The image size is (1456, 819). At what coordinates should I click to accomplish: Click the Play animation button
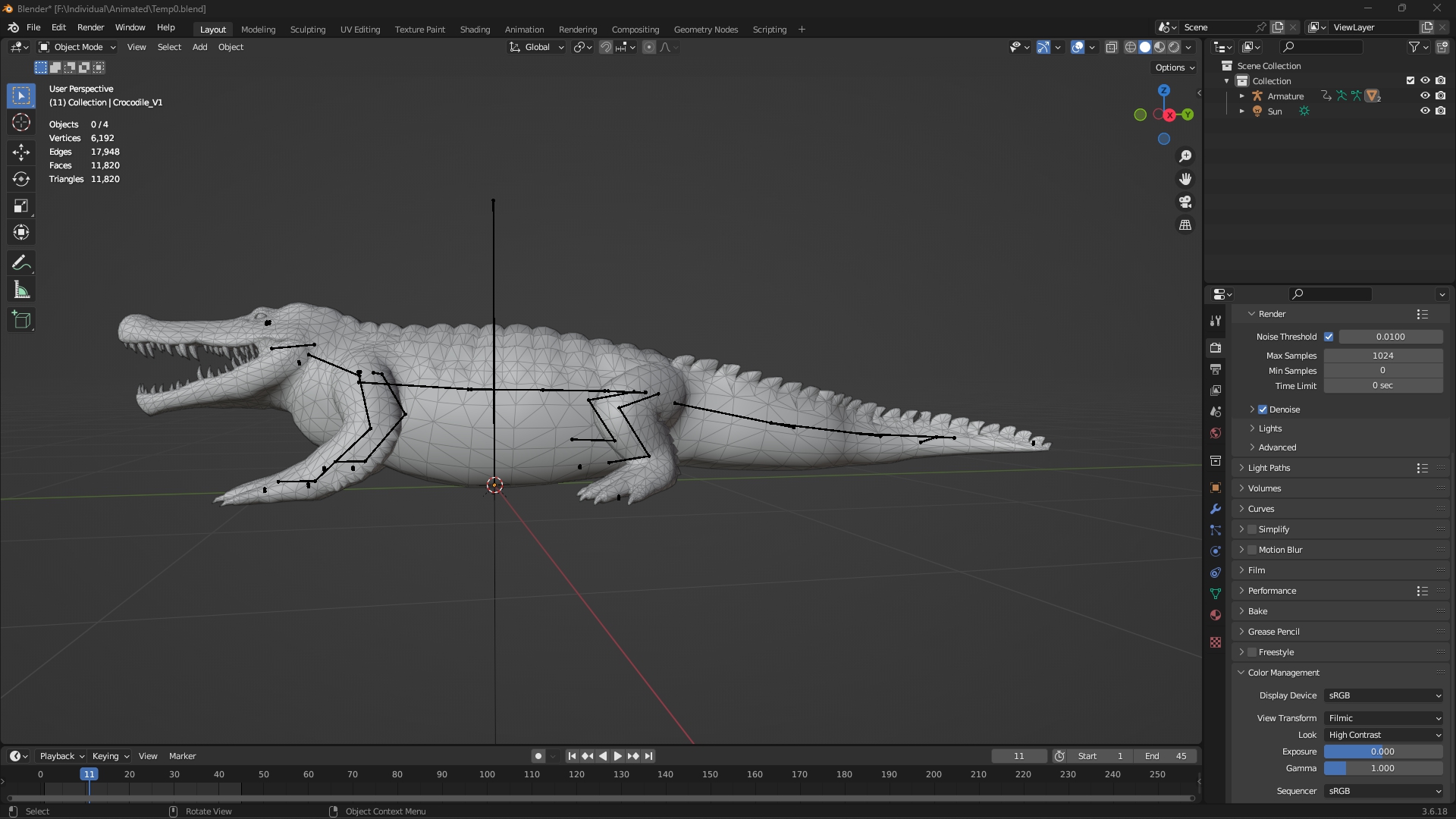click(617, 756)
